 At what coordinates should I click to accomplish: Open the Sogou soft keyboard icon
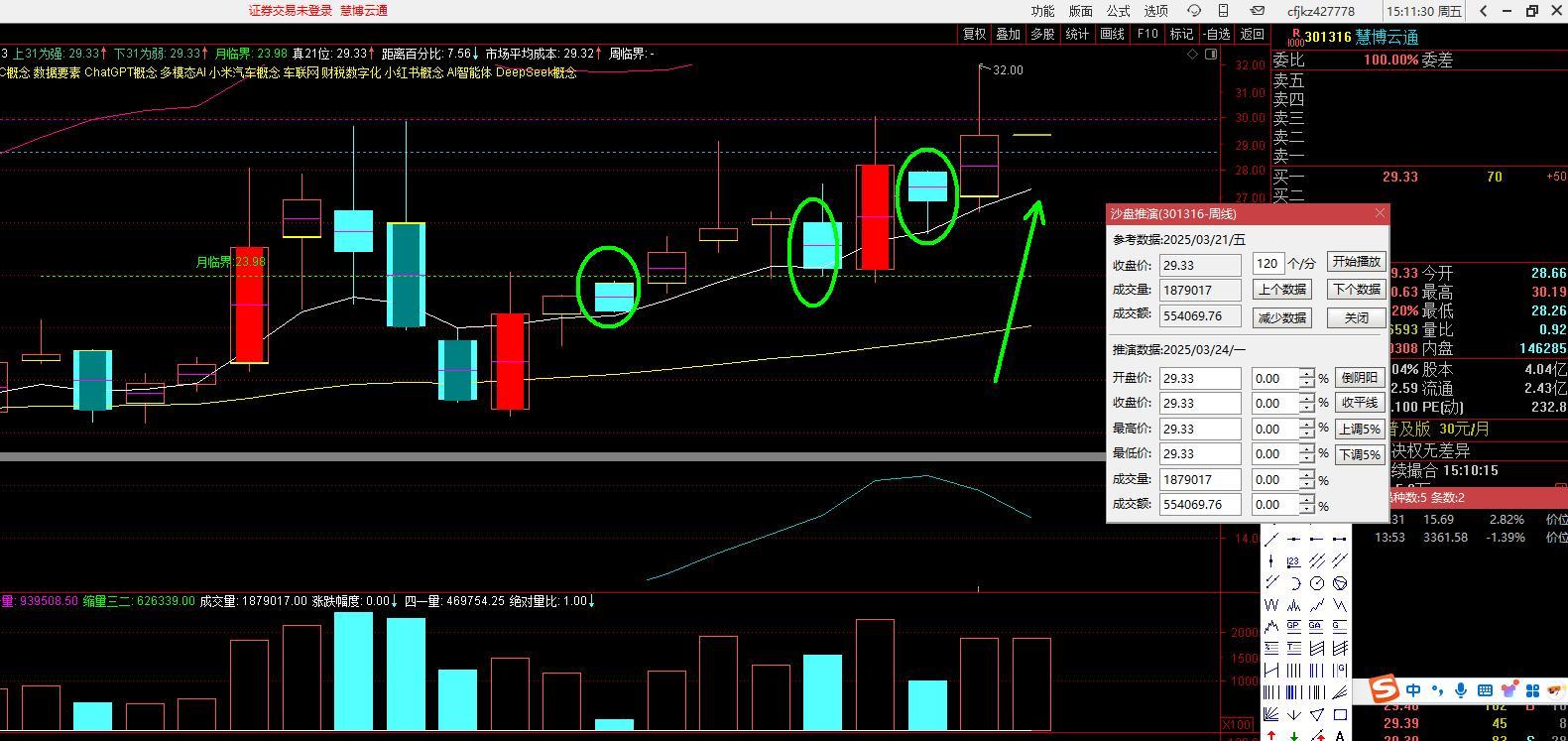[1485, 690]
